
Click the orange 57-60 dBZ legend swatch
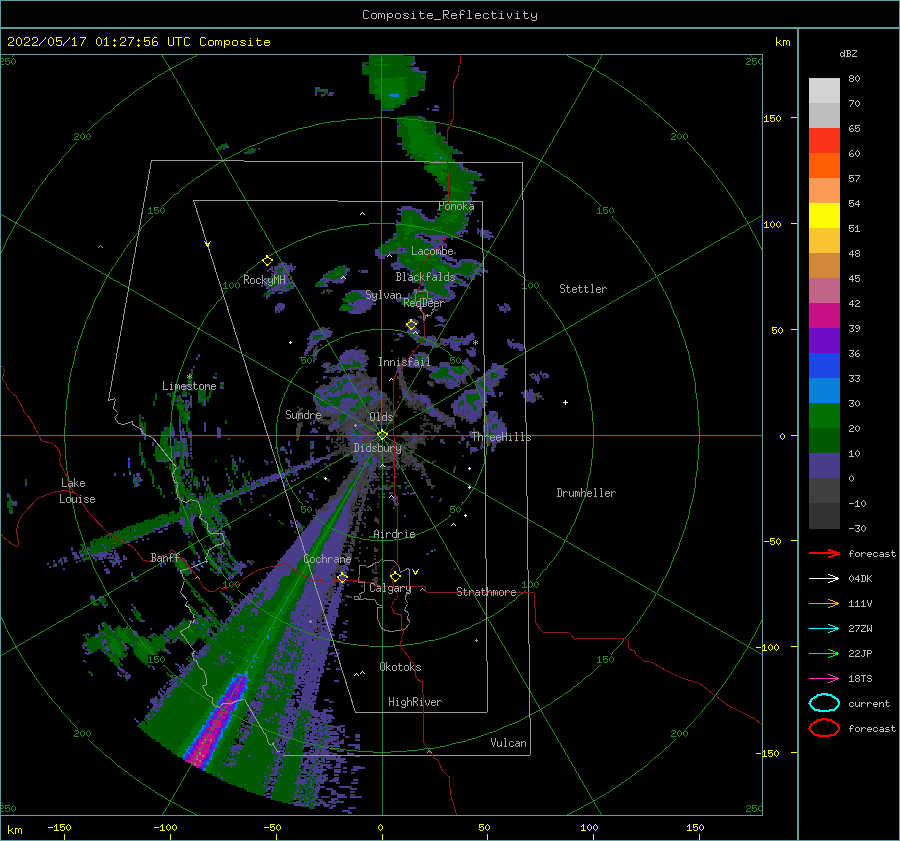(x=824, y=165)
